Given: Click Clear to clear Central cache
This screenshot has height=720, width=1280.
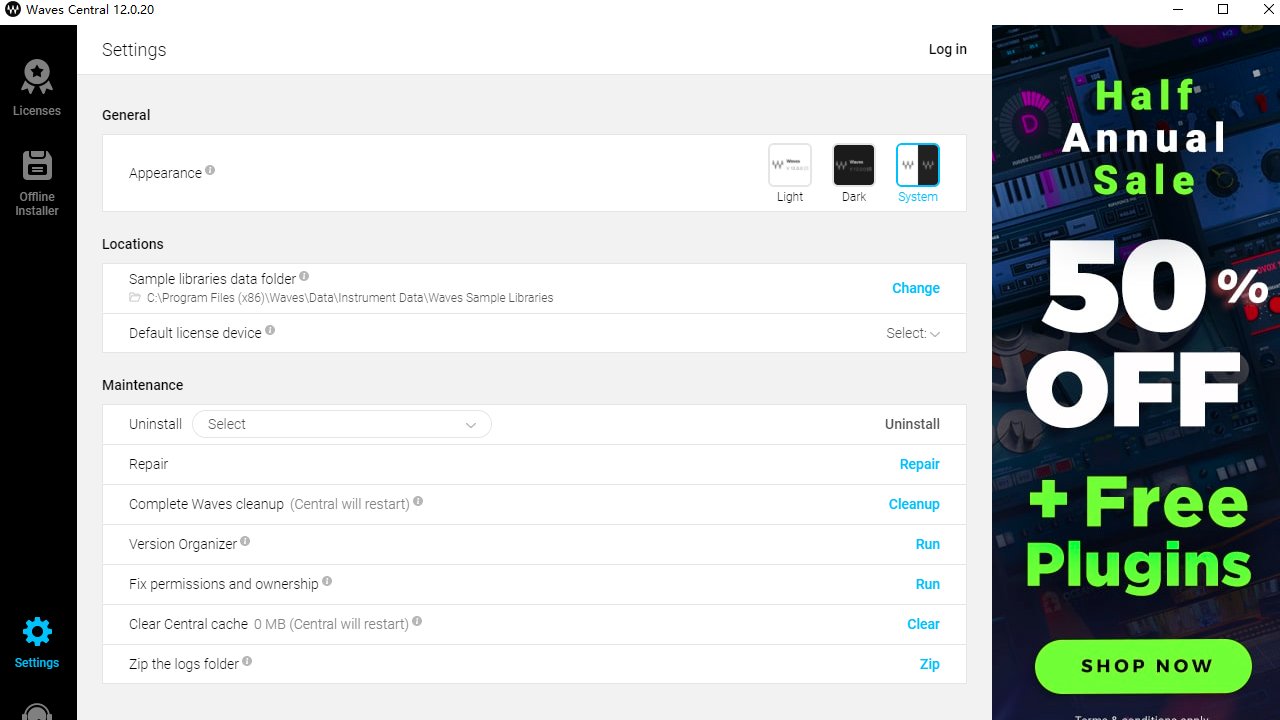Looking at the screenshot, I should (923, 624).
